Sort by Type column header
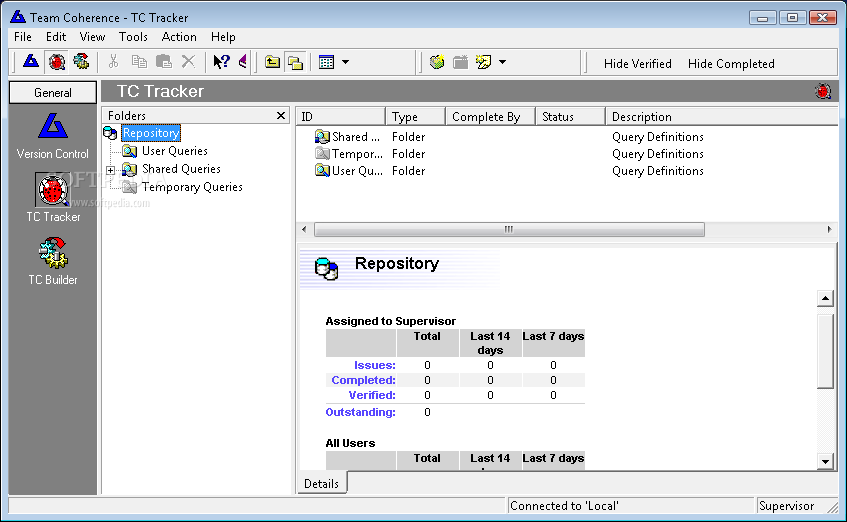Image resolution: width=847 pixels, height=522 pixels. [x=415, y=117]
